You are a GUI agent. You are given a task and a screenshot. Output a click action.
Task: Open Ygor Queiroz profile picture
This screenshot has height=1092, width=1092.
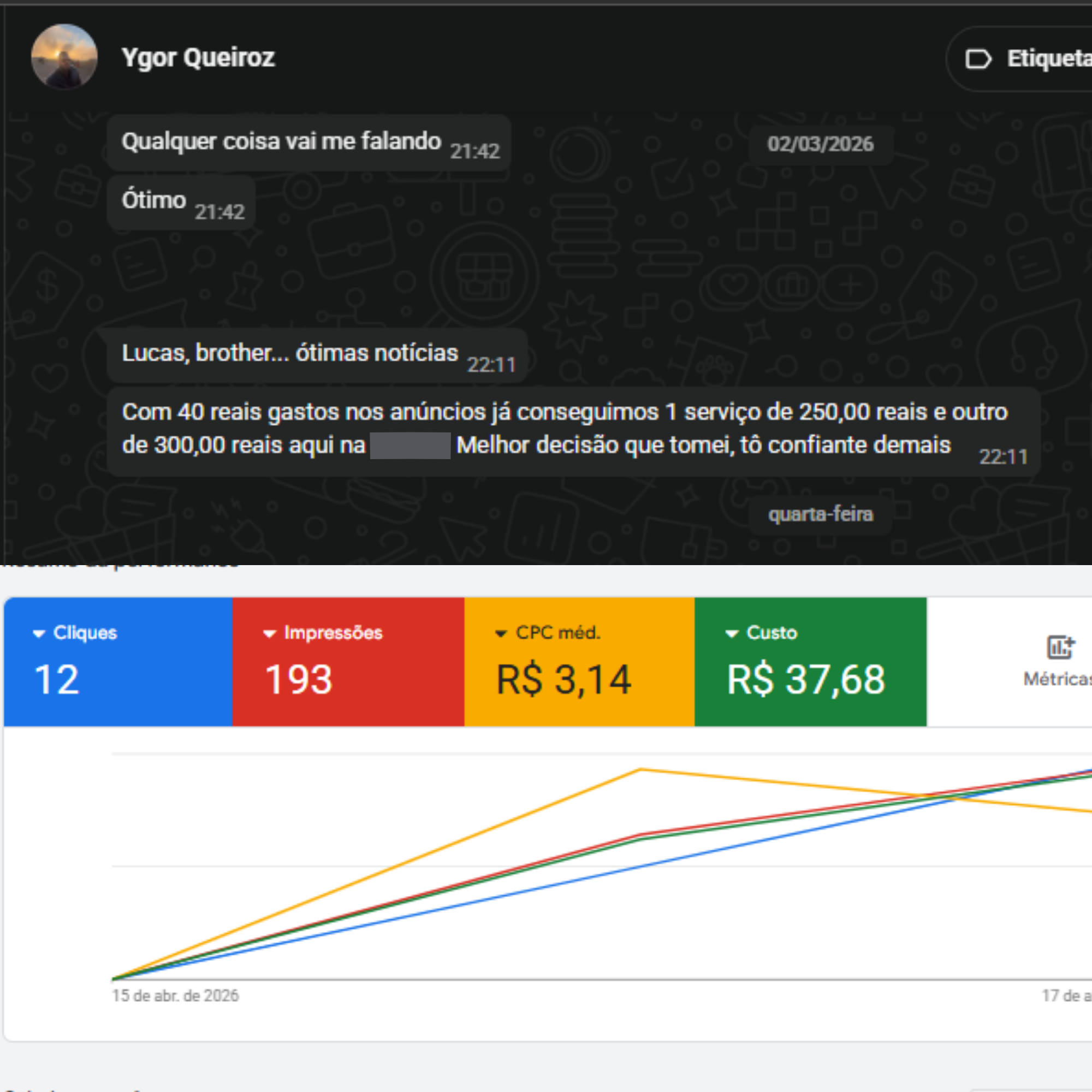point(64,57)
